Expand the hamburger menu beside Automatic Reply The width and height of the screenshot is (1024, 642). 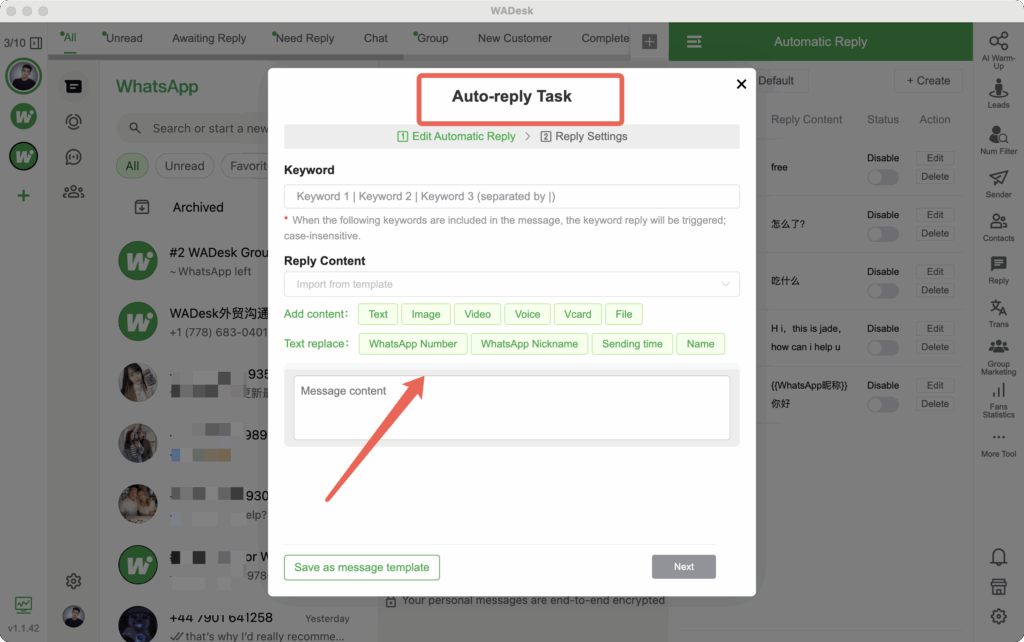tap(695, 42)
